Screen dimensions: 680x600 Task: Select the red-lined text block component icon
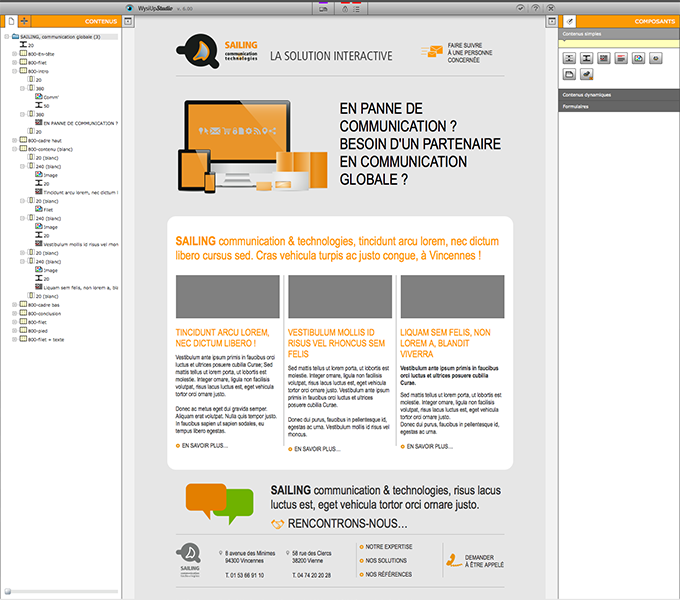click(x=621, y=58)
